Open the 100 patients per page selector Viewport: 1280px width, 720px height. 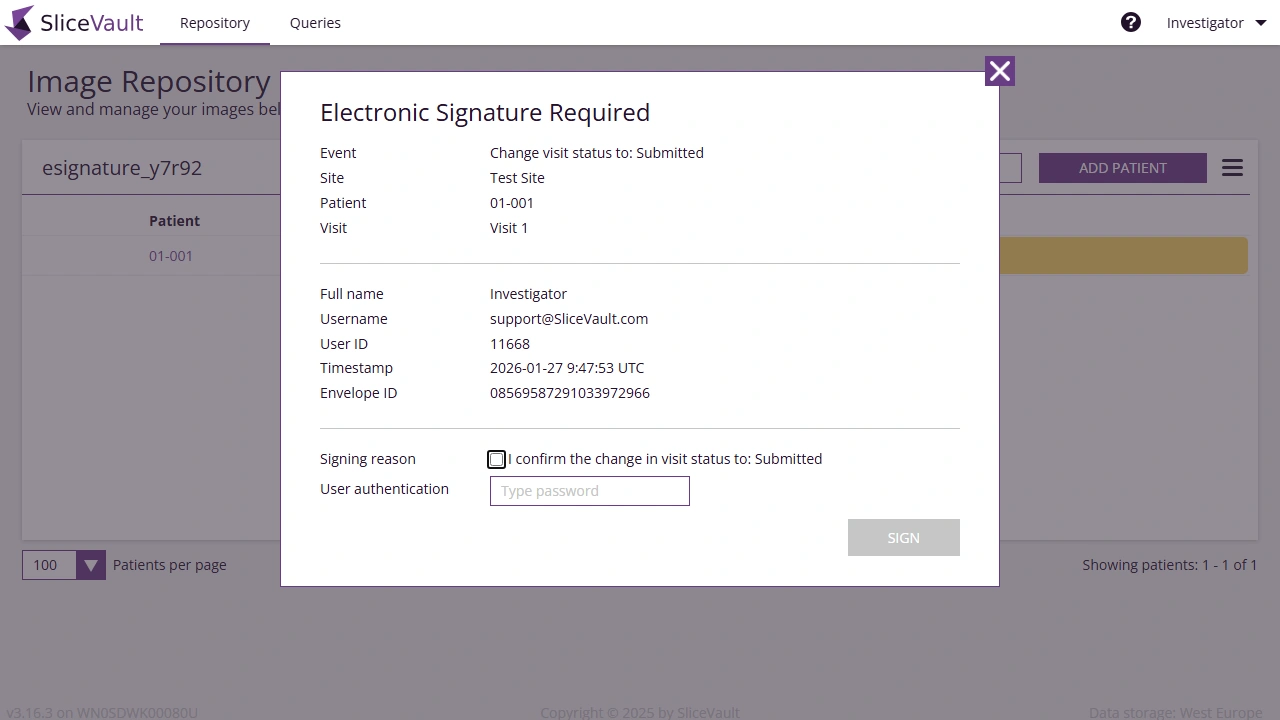coord(47,565)
